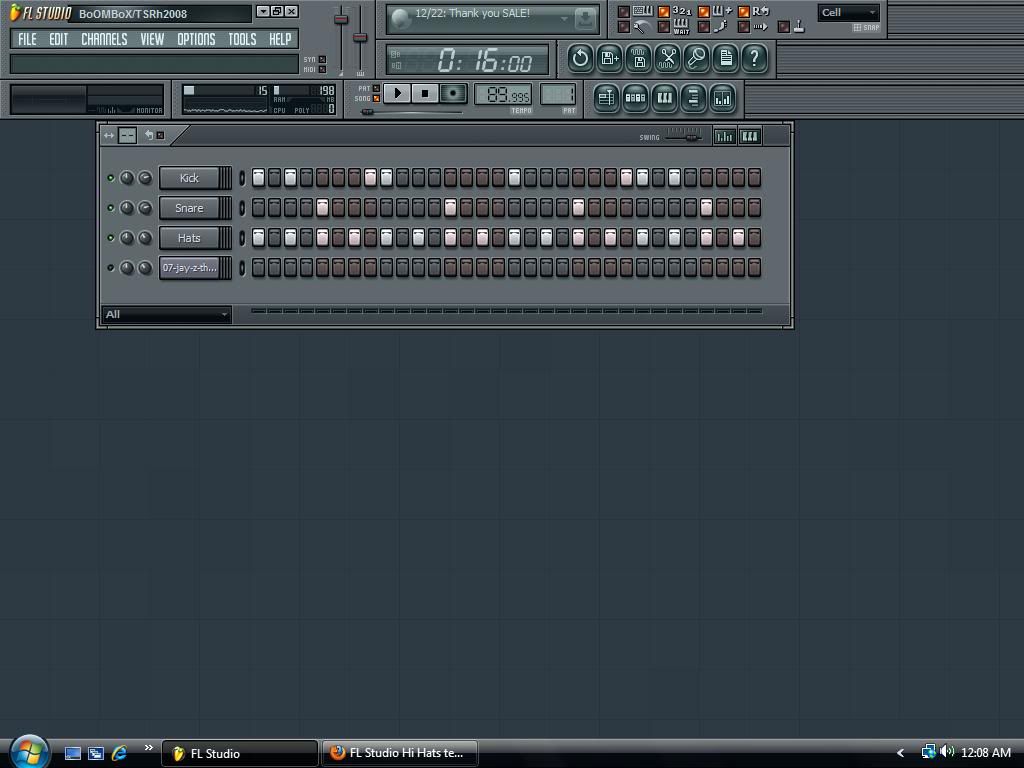Click the Windows Start orb
Screen dimensions: 1024x768
tap(29, 752)
